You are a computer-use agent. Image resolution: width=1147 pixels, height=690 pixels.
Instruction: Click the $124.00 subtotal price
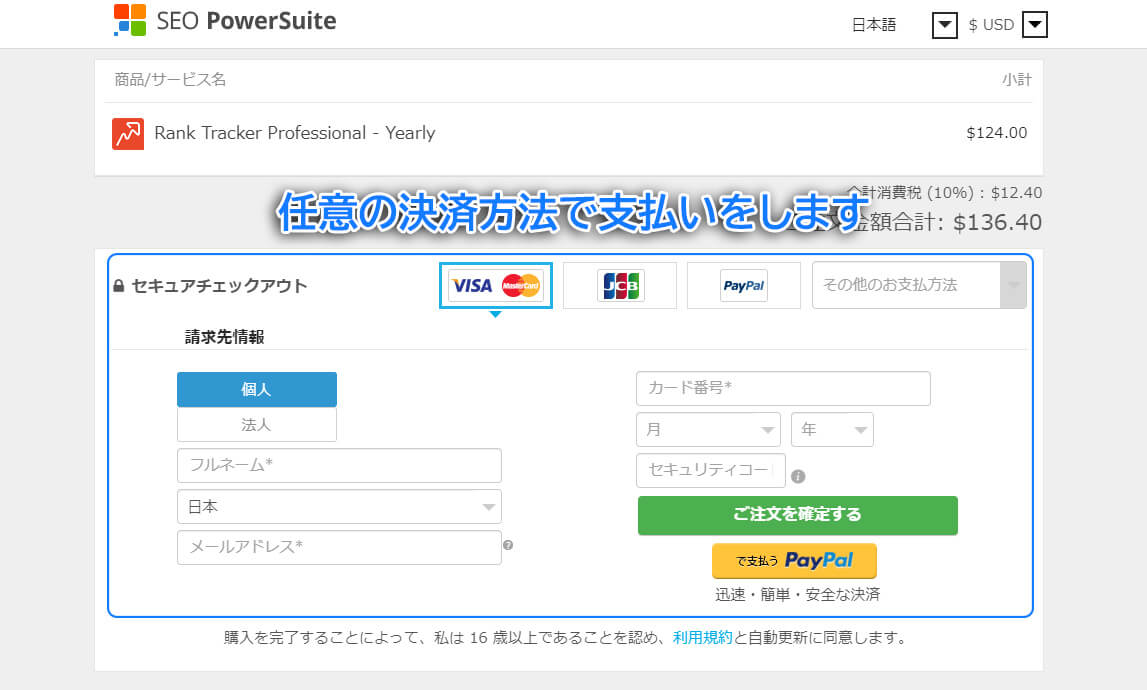coord(996,133)
